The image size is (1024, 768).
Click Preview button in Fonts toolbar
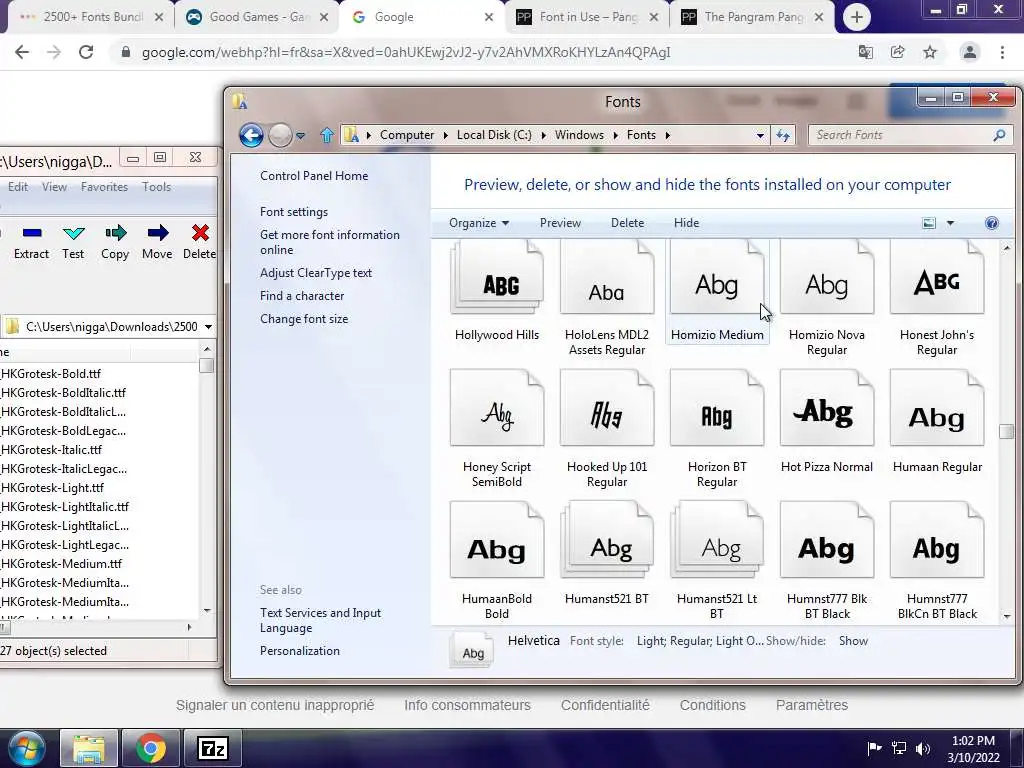pyautogui.click(x=560, y=223)
